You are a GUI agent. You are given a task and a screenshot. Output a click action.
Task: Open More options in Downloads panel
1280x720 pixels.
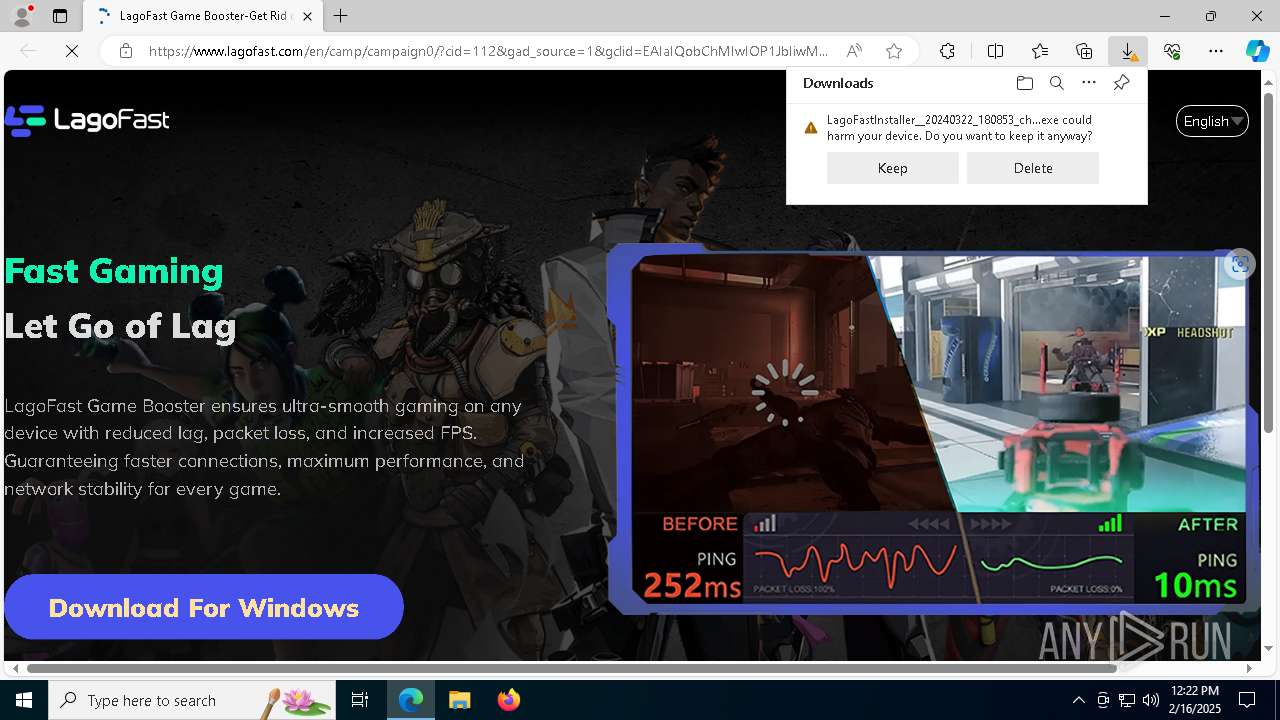1089,83
